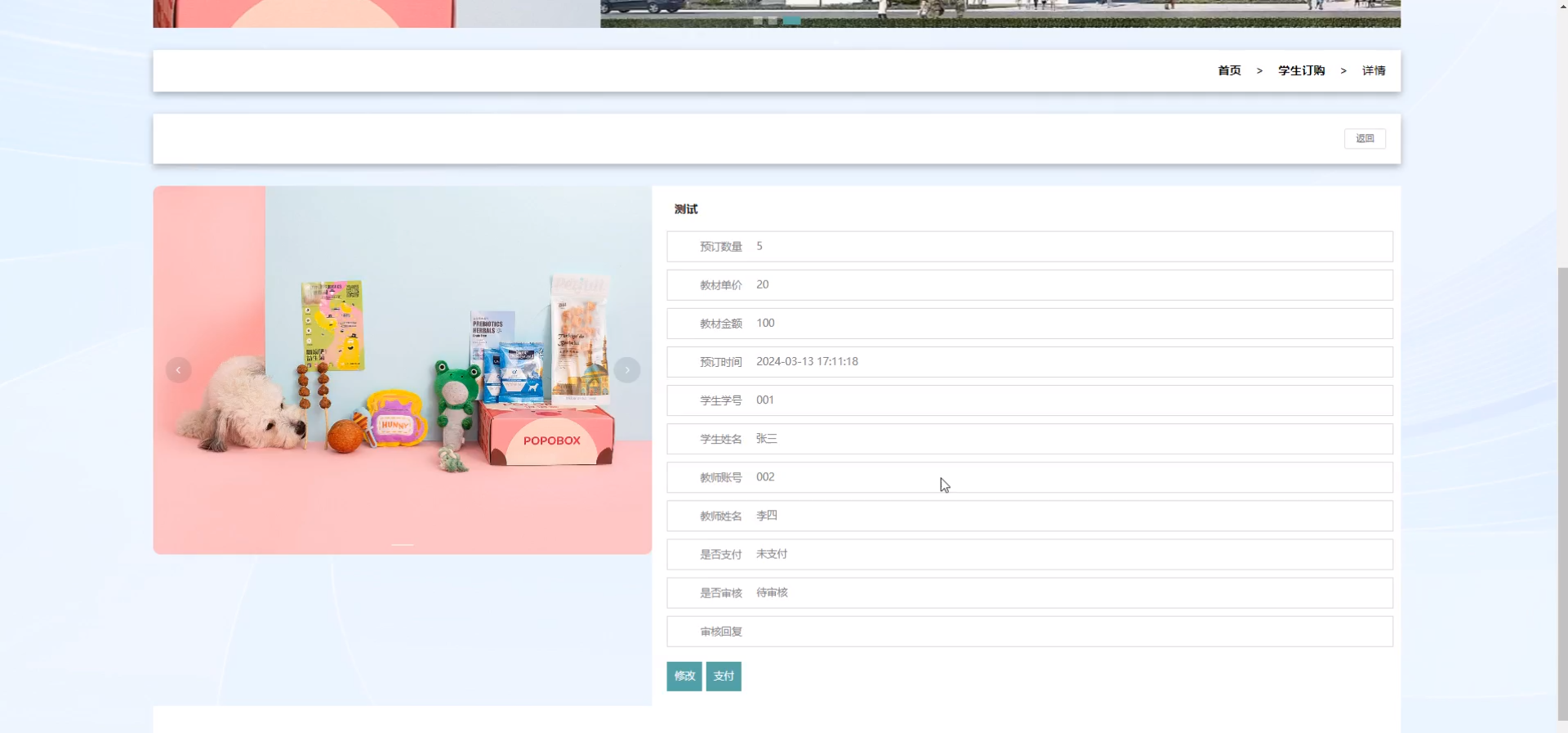Select the 教师账号 value 002

[765, 476]
